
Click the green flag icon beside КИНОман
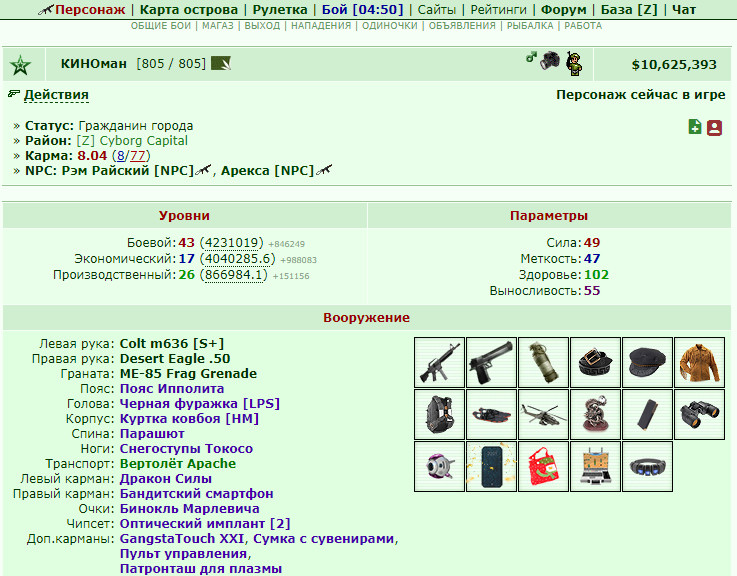coord(220,63)
